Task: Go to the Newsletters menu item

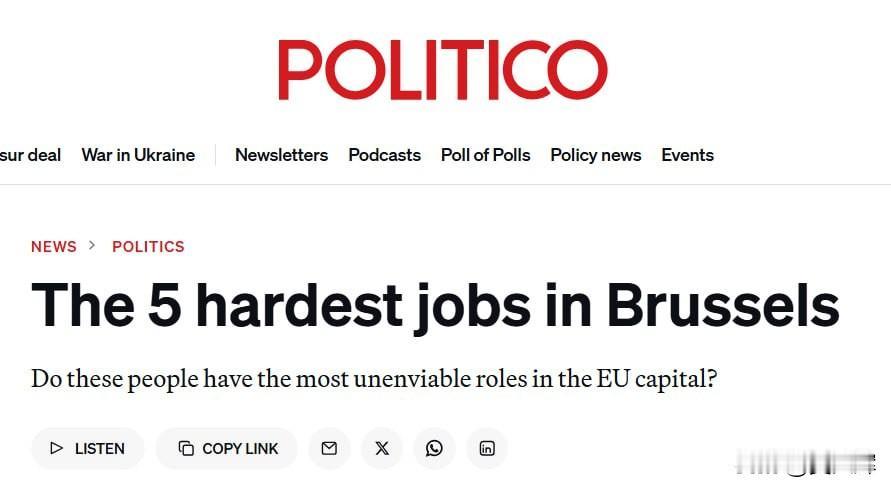Action: [x=281, y=155]
